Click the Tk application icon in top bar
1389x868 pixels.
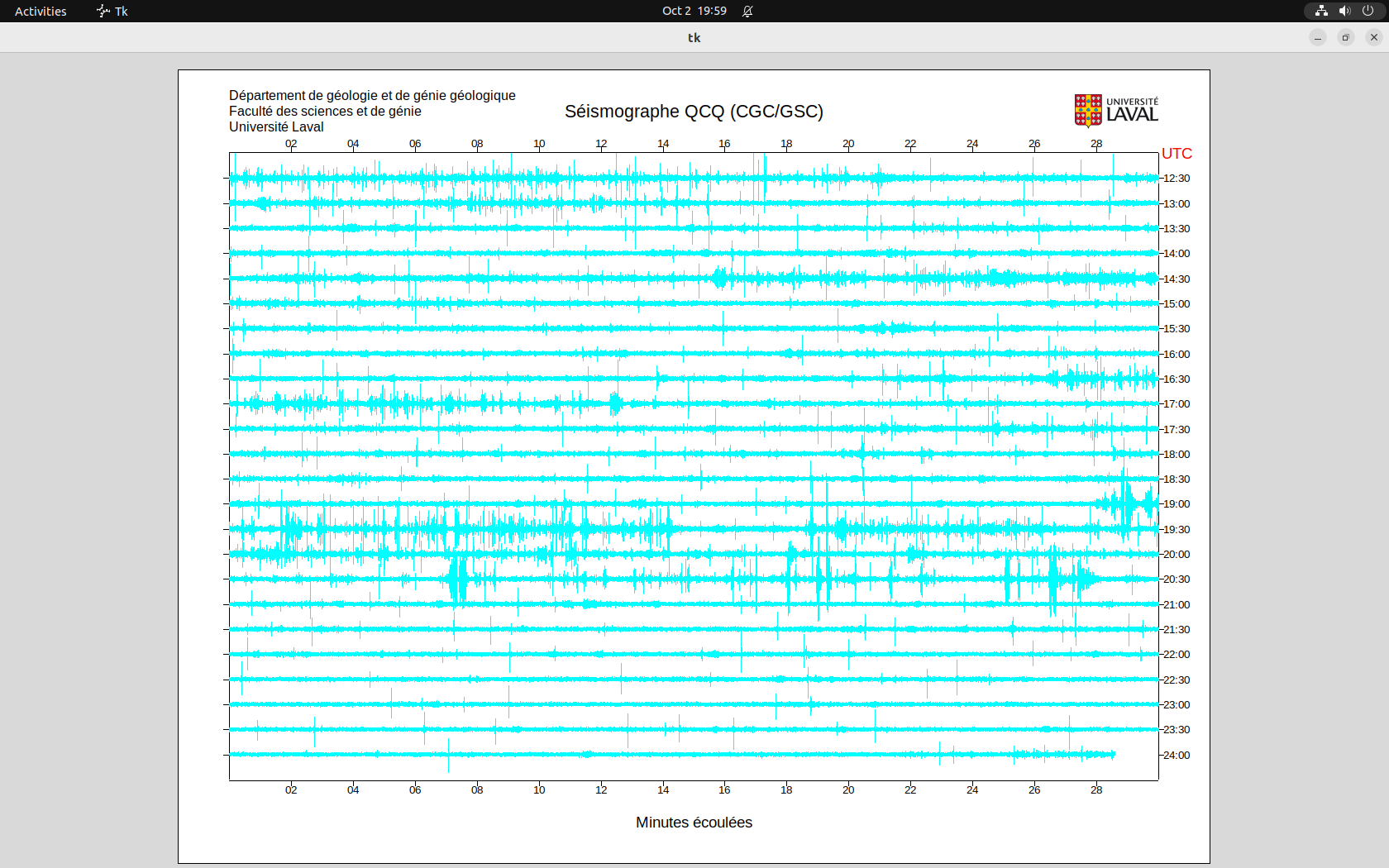[x=103, y=12]
